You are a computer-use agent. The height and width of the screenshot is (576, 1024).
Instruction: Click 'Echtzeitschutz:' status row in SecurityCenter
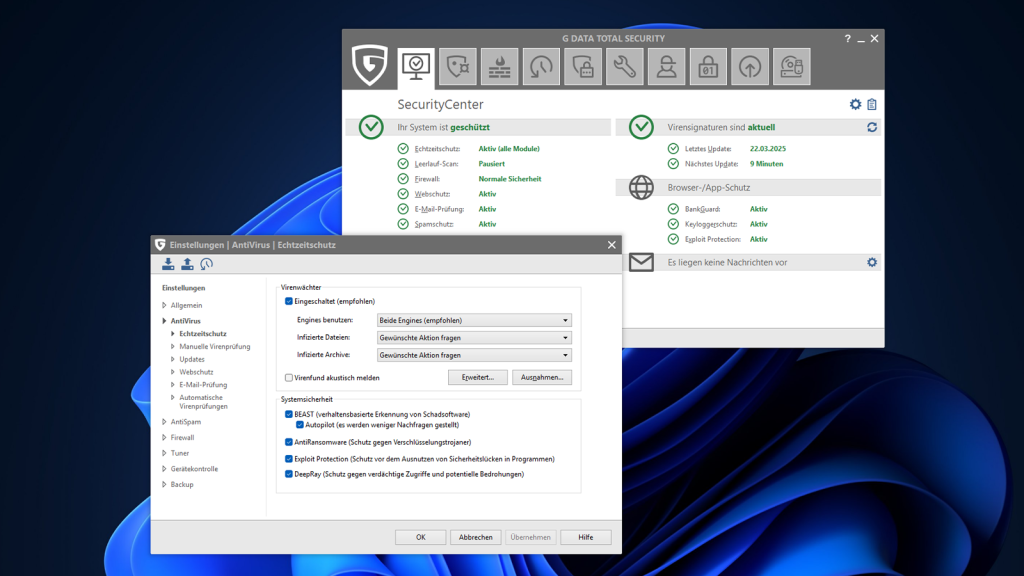point(469,149)
